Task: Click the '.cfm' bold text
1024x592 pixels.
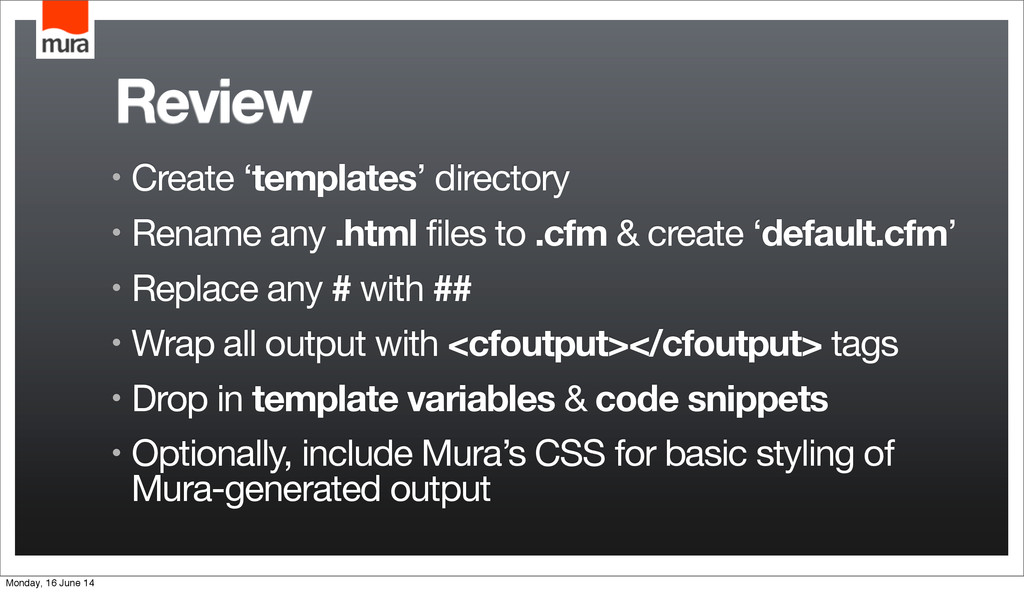Action: click(x=571, y=233)
